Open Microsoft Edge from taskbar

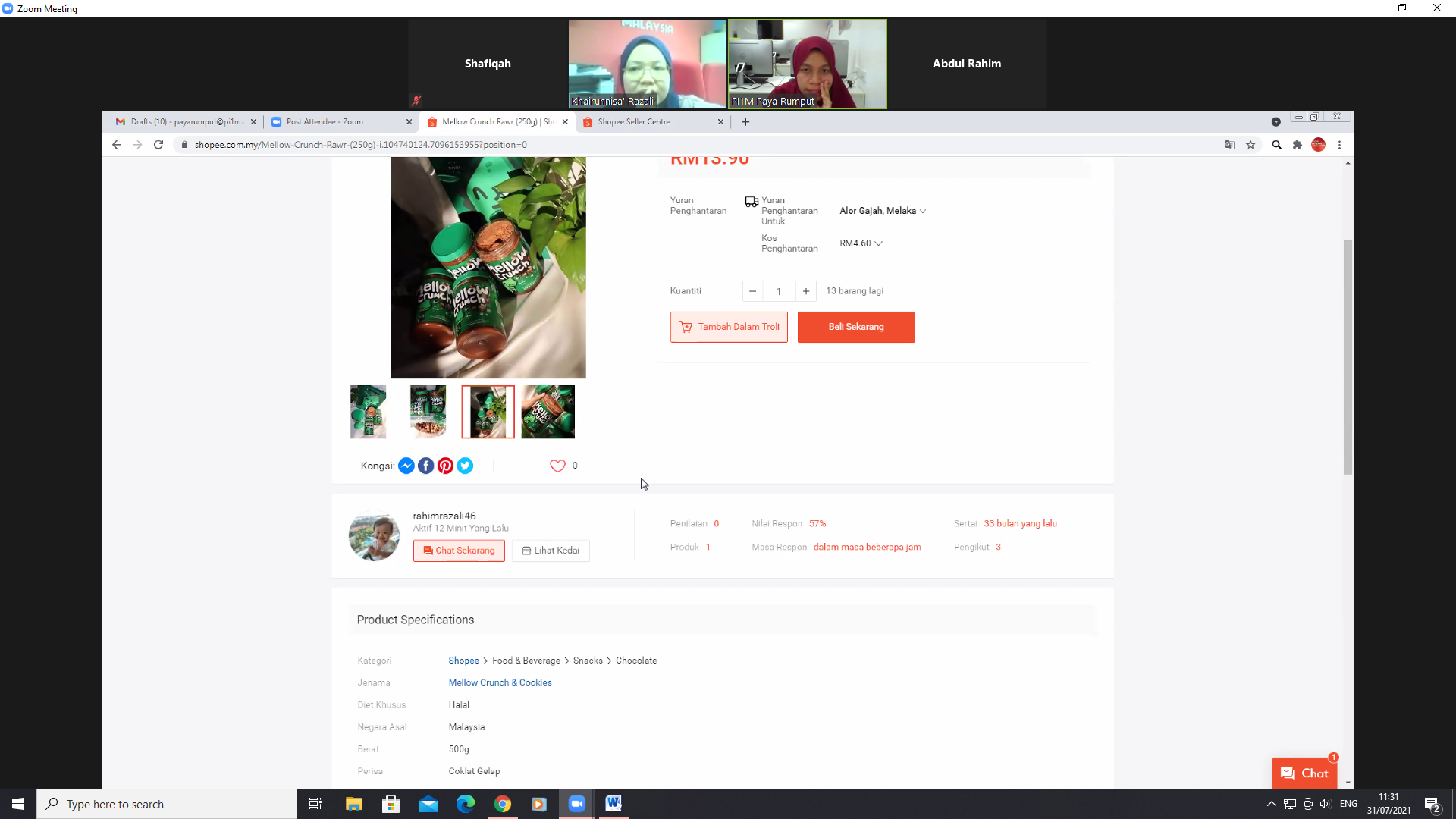(x=466, y=804)
